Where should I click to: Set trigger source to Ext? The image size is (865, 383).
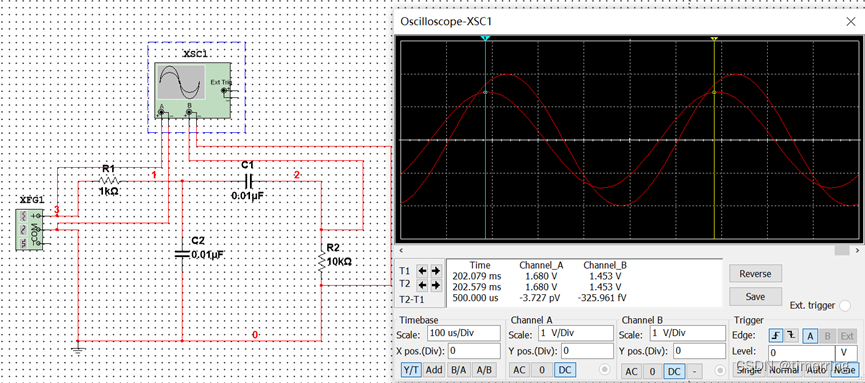pyautogui.click(x=847, y=336)
